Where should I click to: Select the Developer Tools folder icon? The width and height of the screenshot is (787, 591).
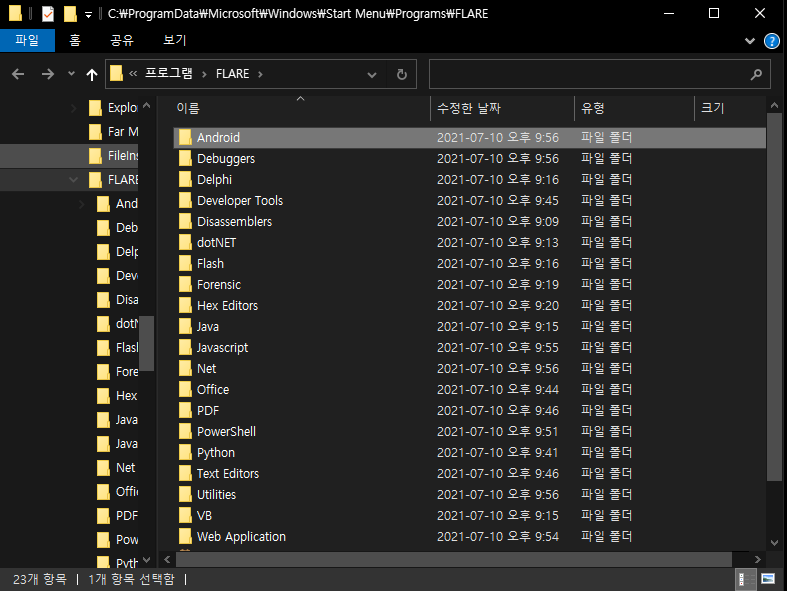tap(185, 200)
